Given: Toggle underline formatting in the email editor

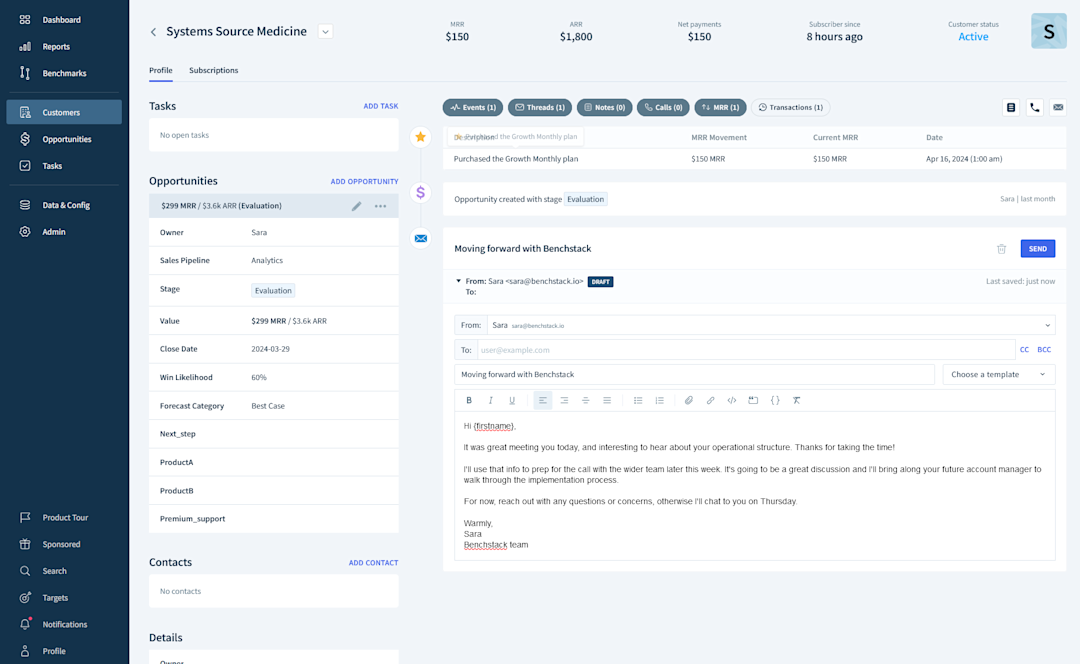Looking at the screenshot, I should pyautogui.click(x=512, y=400).
